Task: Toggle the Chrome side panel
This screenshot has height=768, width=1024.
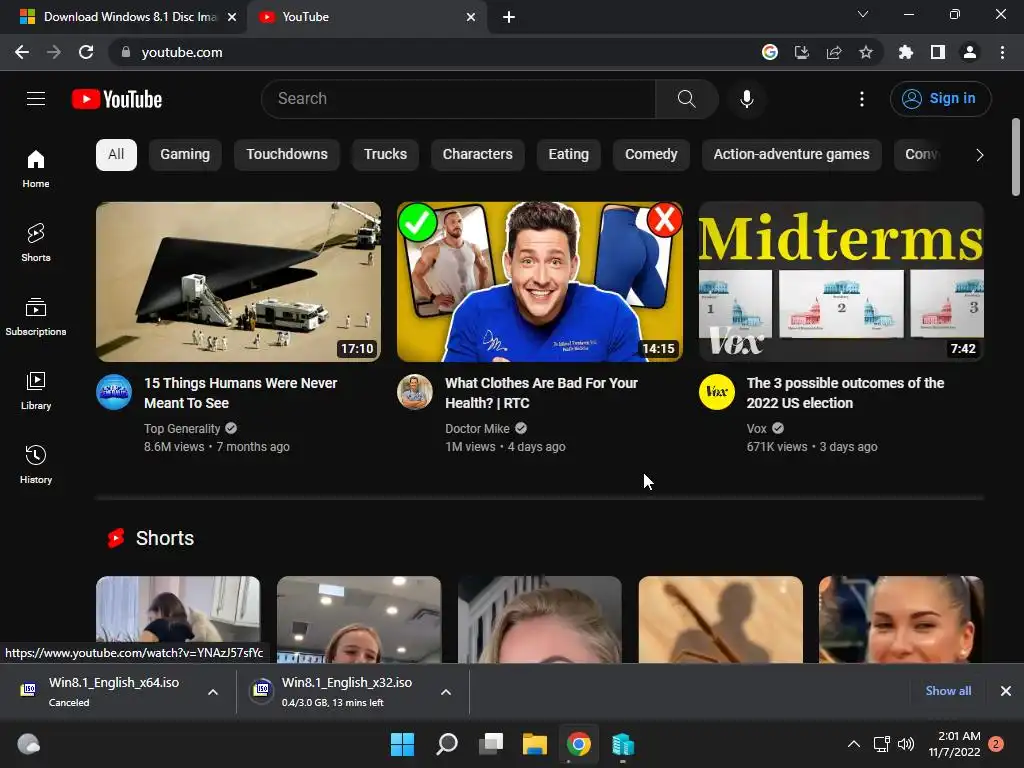Action: click(938, 52)
